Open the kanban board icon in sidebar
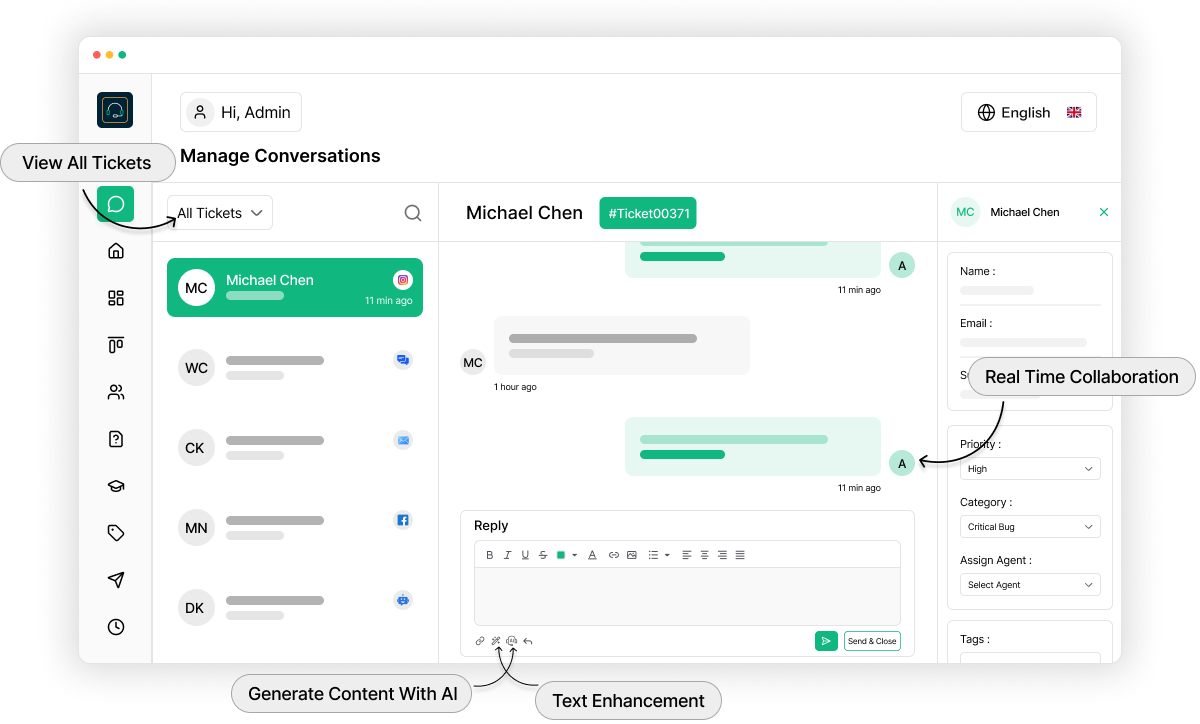 pos(116,345)
